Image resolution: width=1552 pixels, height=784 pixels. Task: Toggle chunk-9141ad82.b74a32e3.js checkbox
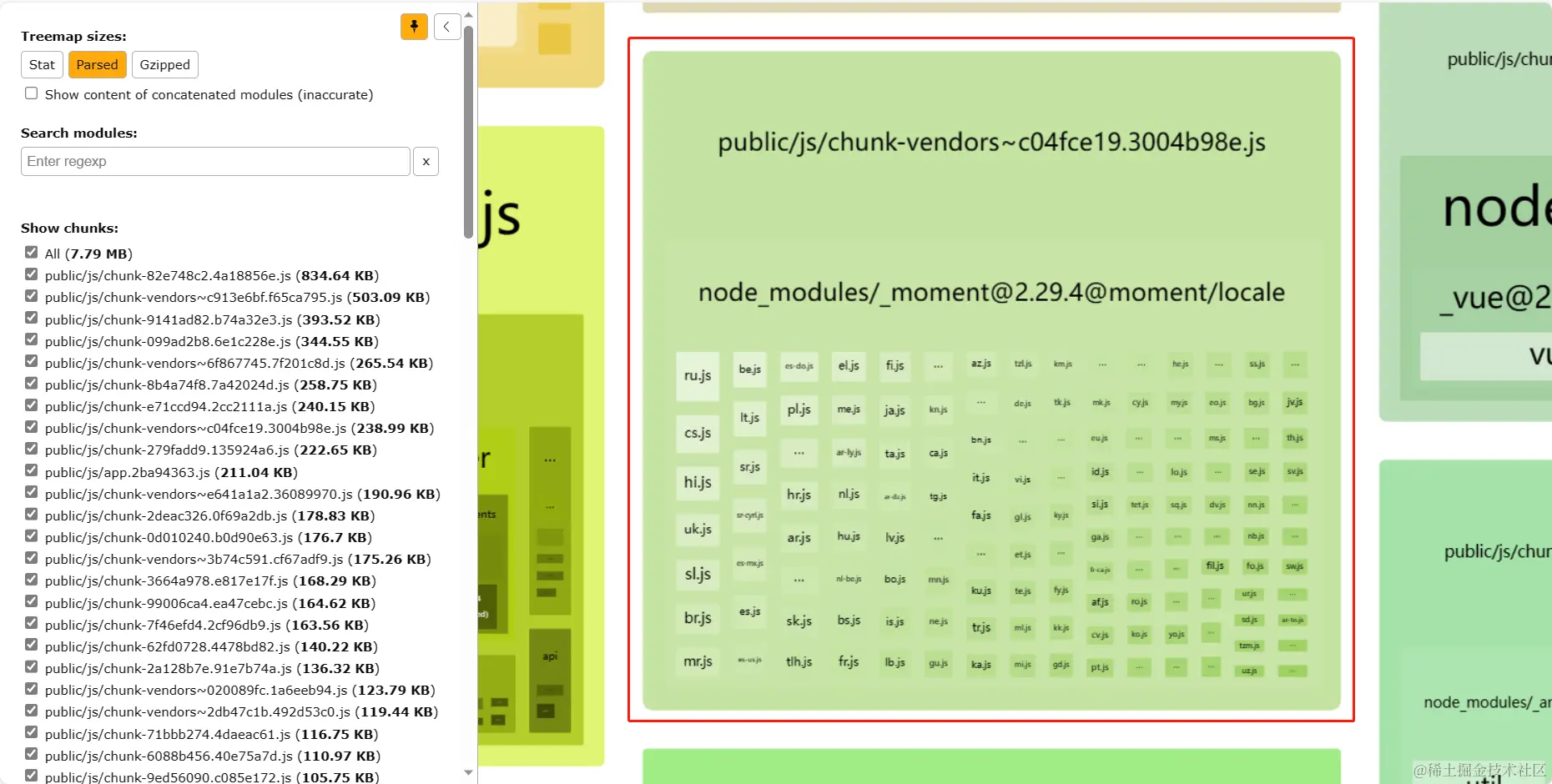(32, 318)
